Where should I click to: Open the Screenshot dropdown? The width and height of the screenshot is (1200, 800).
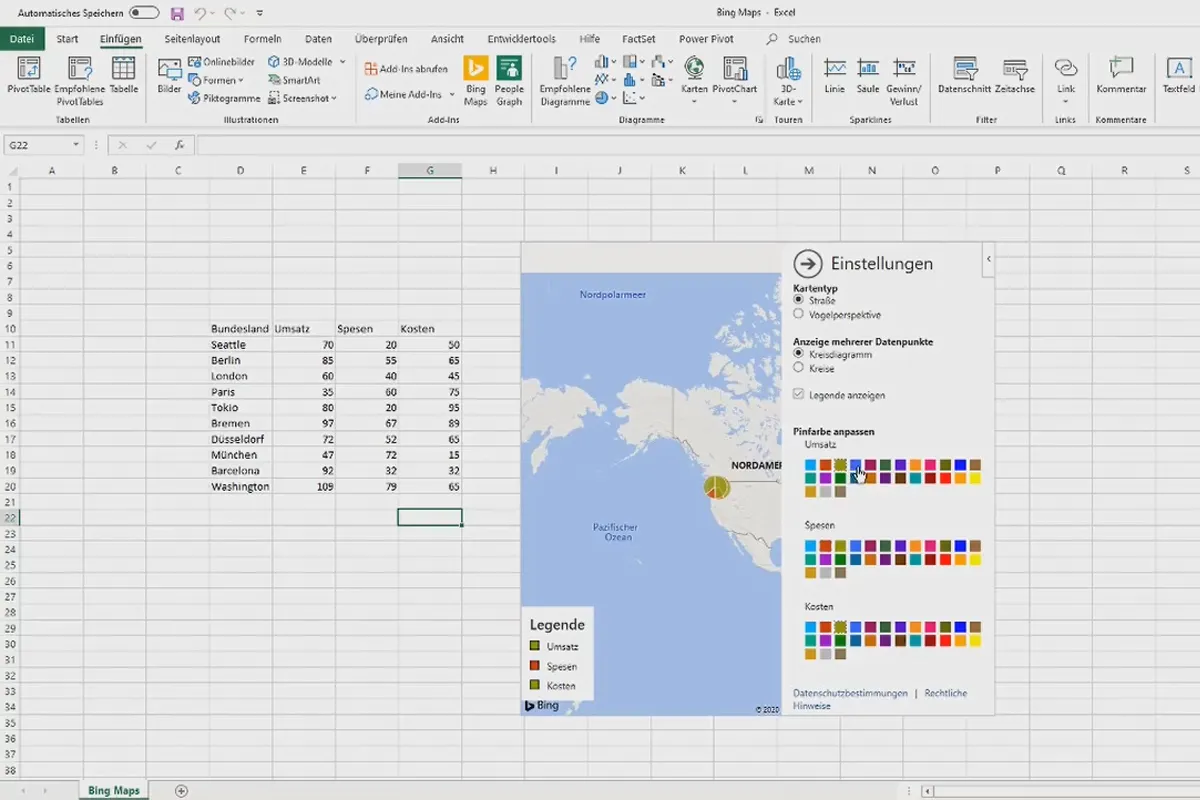(x=303, y=98)
